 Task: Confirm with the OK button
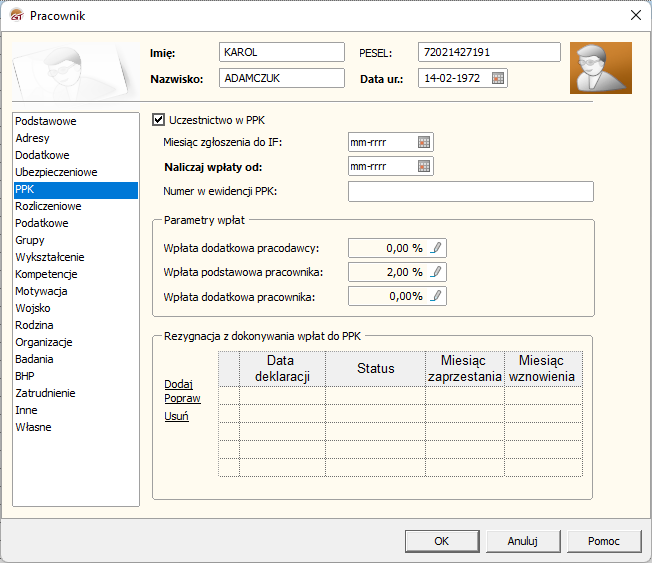[x=442, y=541]
